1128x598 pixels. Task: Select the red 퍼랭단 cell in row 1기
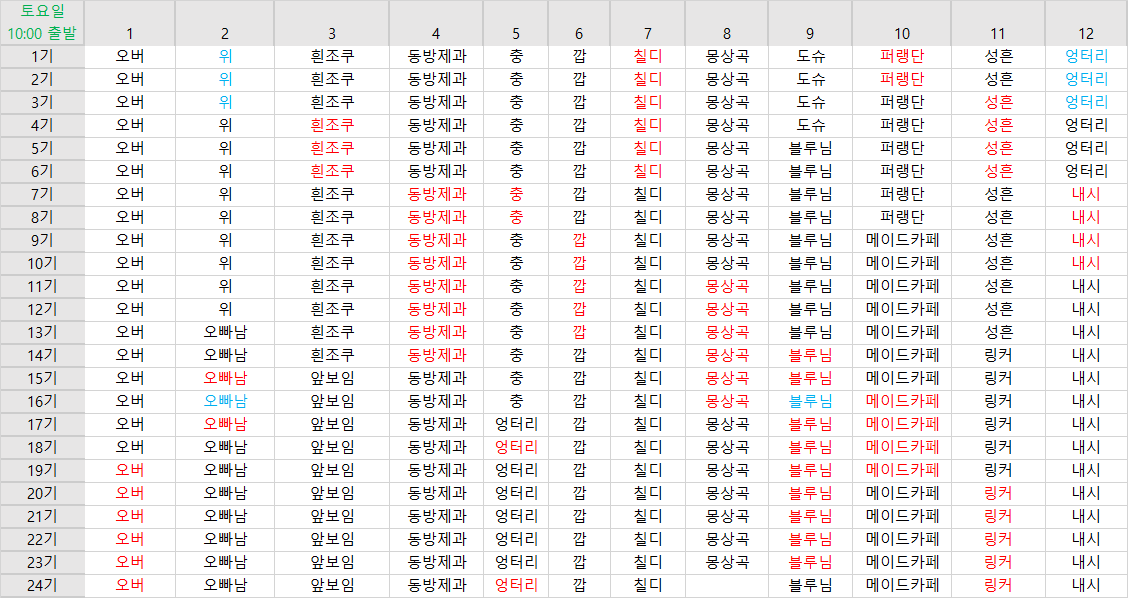click(x=901, y=56)
